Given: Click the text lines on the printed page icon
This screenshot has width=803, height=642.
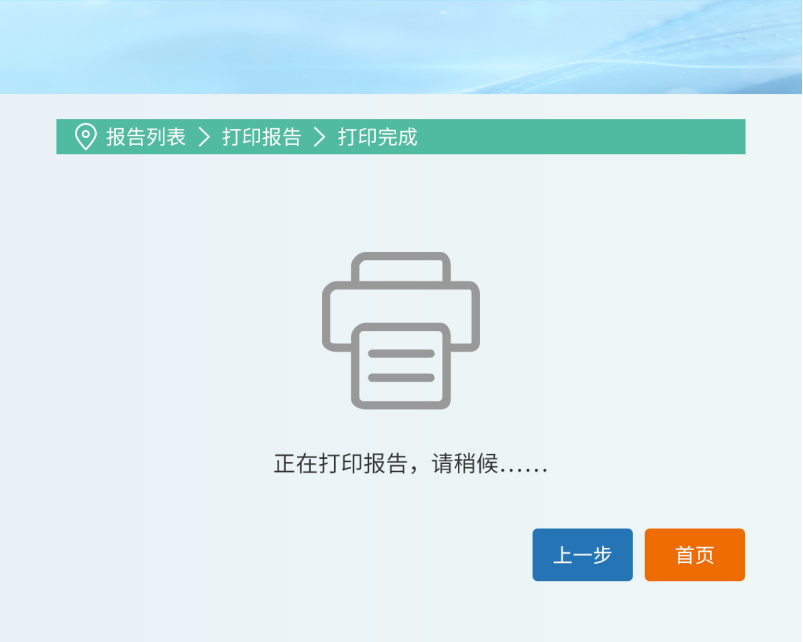Looking at the screenshot, I should pos(401,366).
